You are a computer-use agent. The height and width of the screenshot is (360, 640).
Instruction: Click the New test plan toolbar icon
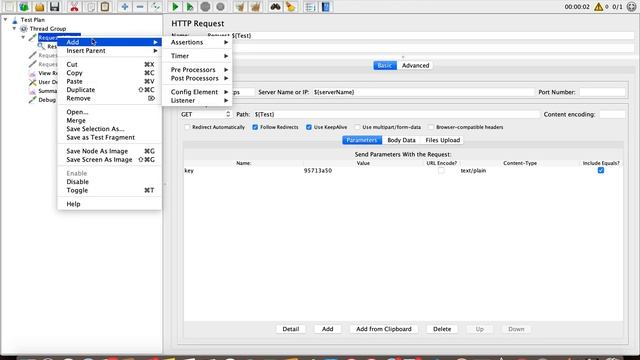tap(9, 7)
